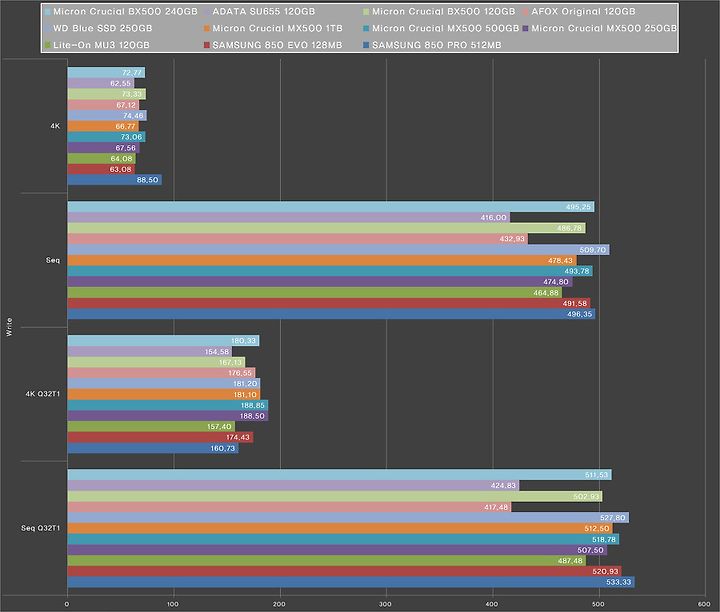The width and height of the screenshot is (720, 612).
Task: Click the 495,25 value in Seq group
Action: 579,207
